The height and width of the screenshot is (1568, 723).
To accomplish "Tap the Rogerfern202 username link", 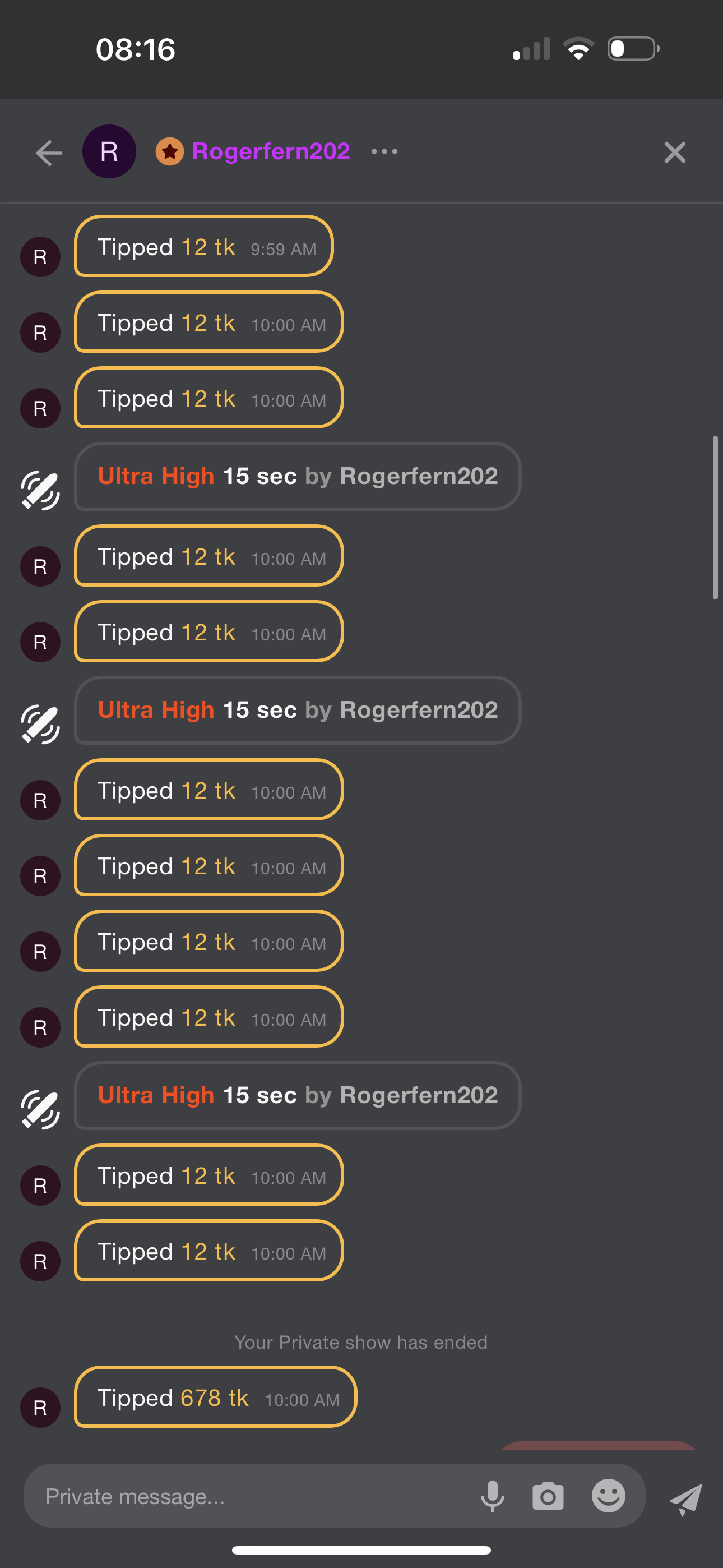I will [271, 151].
